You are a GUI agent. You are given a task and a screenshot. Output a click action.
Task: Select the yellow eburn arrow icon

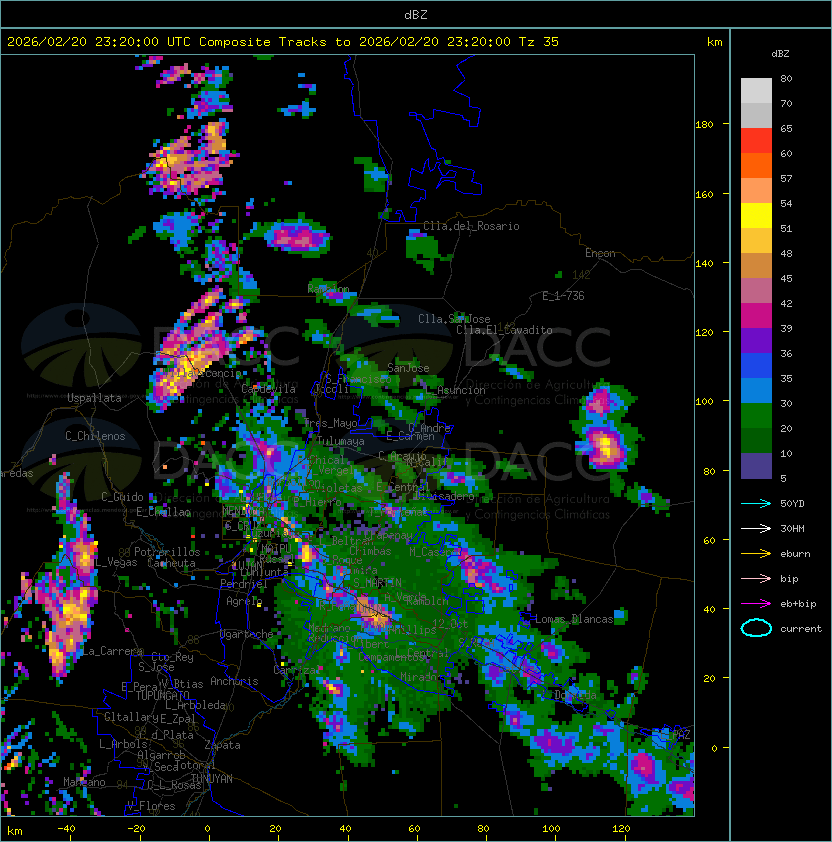pyautogui.click(x=756, y=554)
